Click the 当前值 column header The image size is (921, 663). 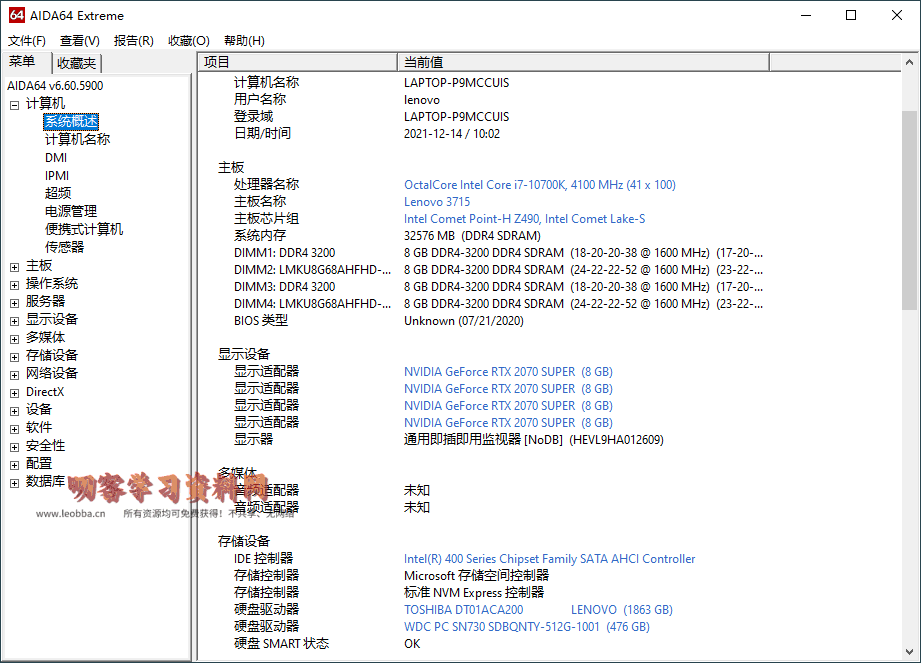(x=582, y=62)
